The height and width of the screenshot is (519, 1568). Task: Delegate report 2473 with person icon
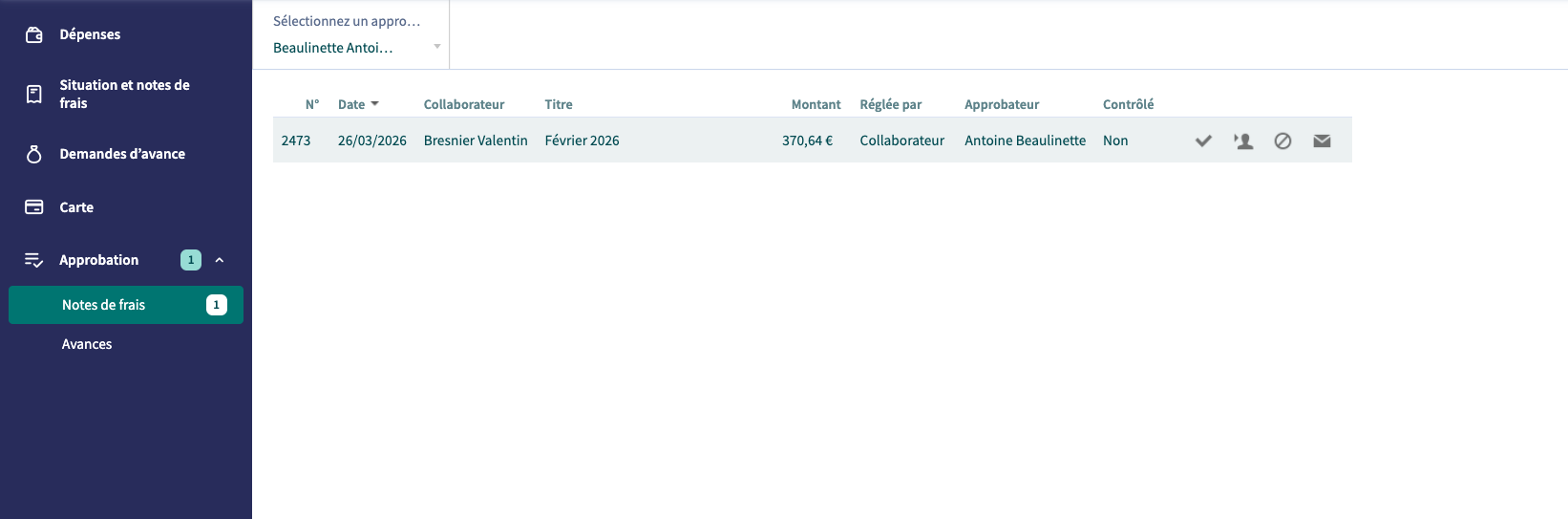pos(1243,141)
